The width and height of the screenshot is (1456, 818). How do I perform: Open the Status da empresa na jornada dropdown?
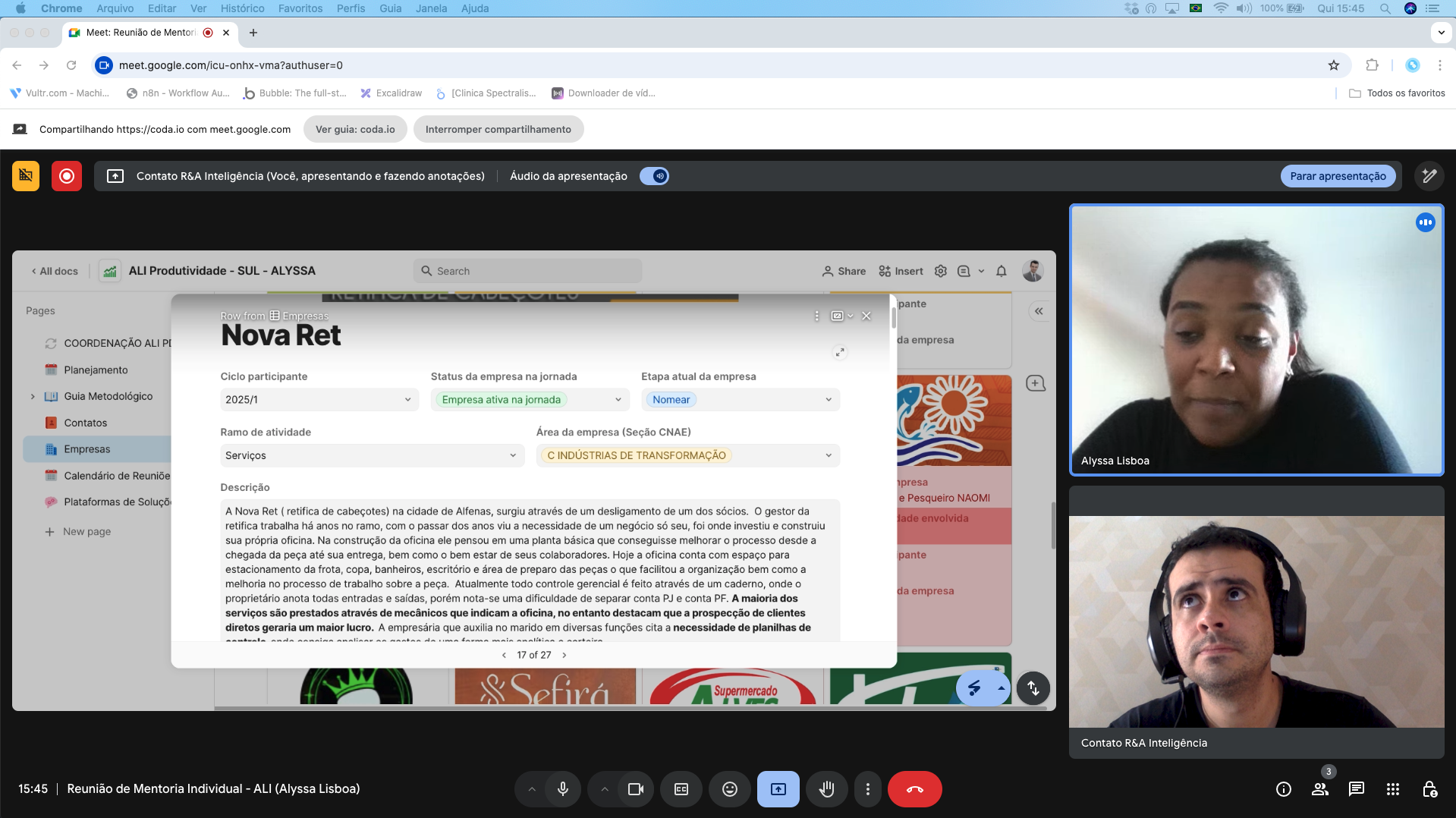click(530, 400)
